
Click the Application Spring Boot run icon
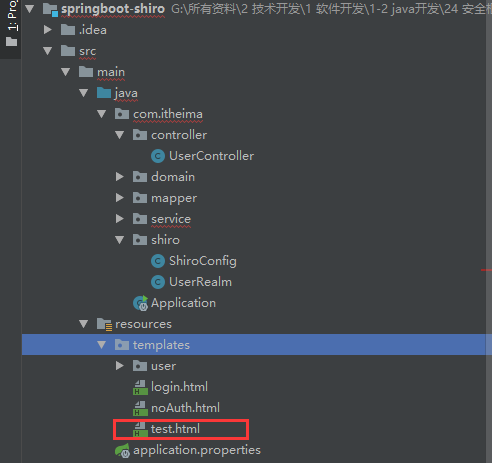pos(140,303)
